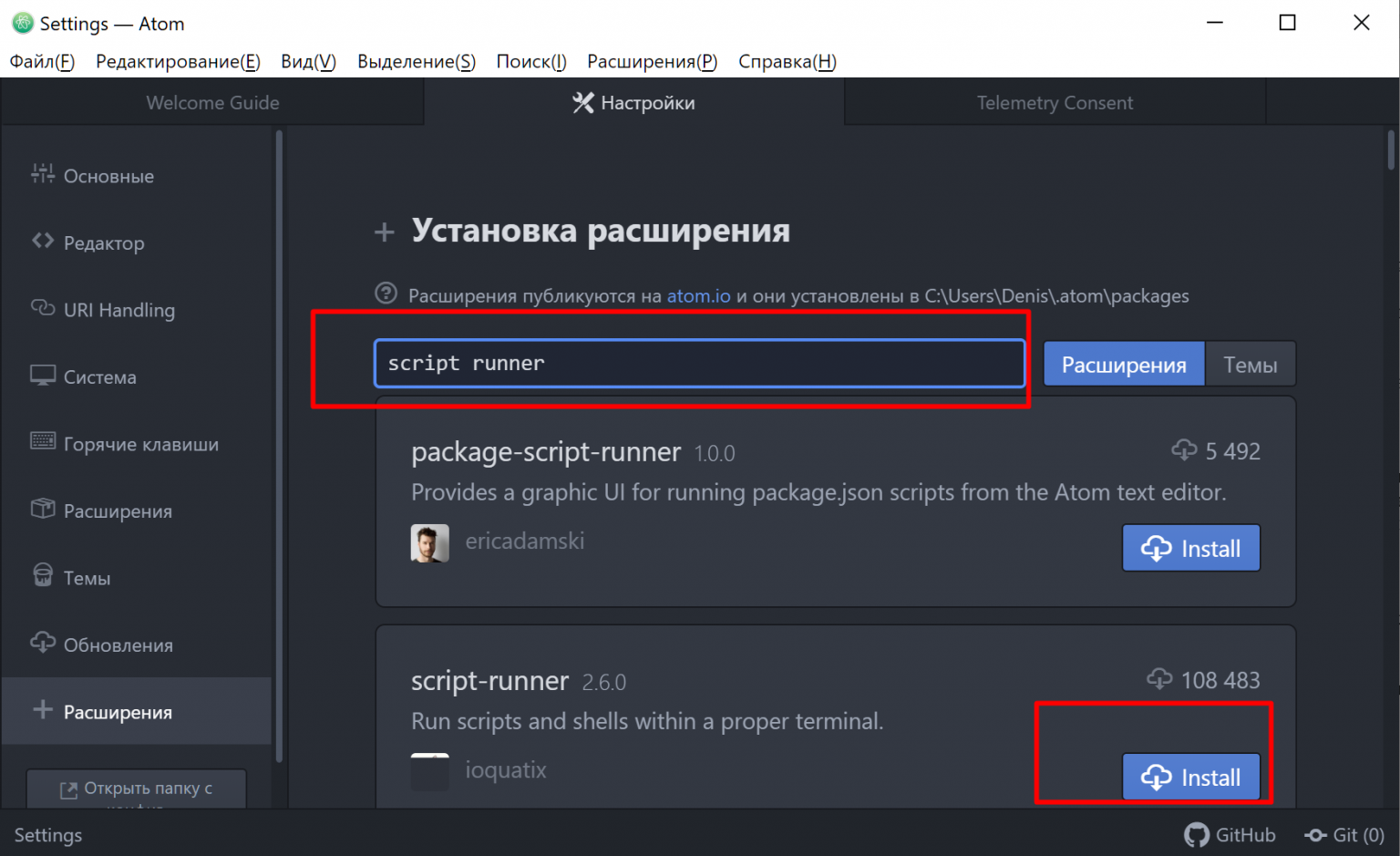Click the sidebar vertical scrollbar
Image resolution: width=1400 pixels, height=856 pixels.
click(x=279, y=447)
